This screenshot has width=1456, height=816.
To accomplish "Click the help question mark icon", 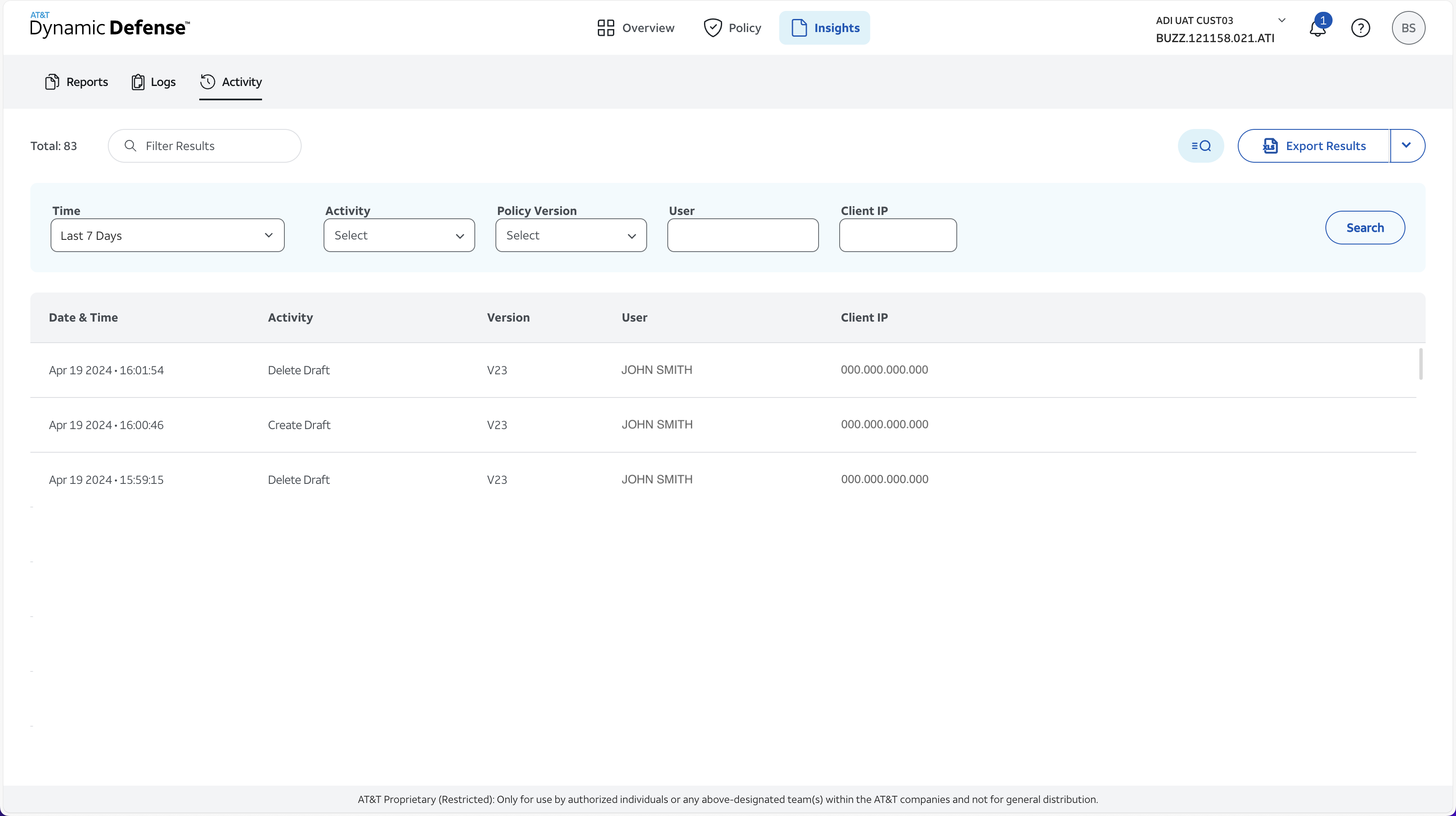I will click(x=1360, y=28).
